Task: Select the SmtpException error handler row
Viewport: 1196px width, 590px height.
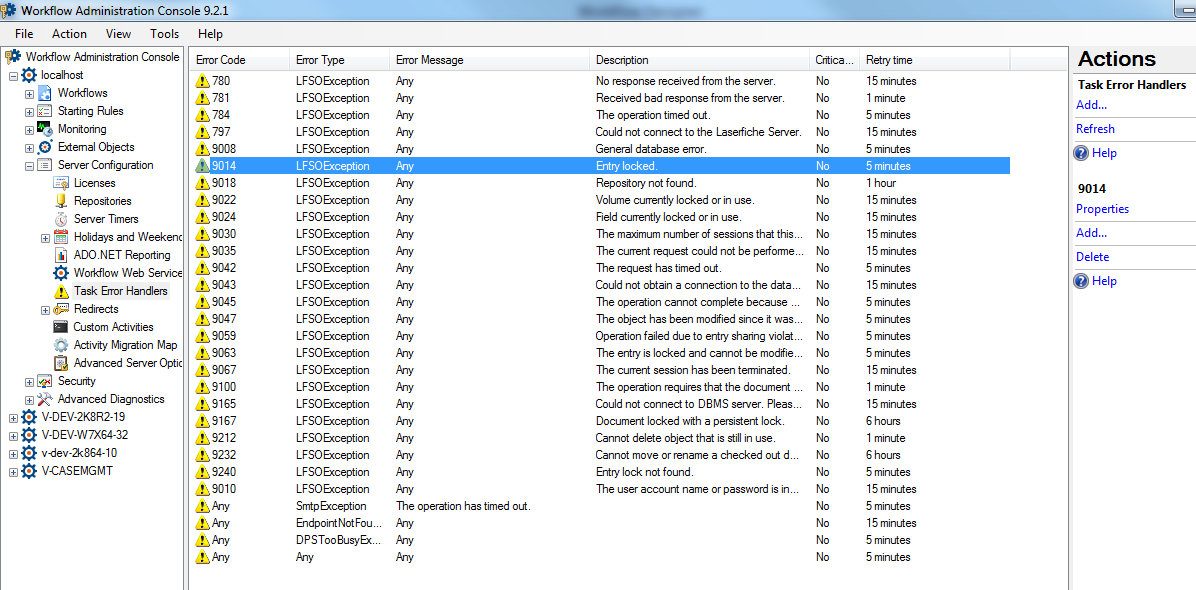Action: (x=601, y=506)
